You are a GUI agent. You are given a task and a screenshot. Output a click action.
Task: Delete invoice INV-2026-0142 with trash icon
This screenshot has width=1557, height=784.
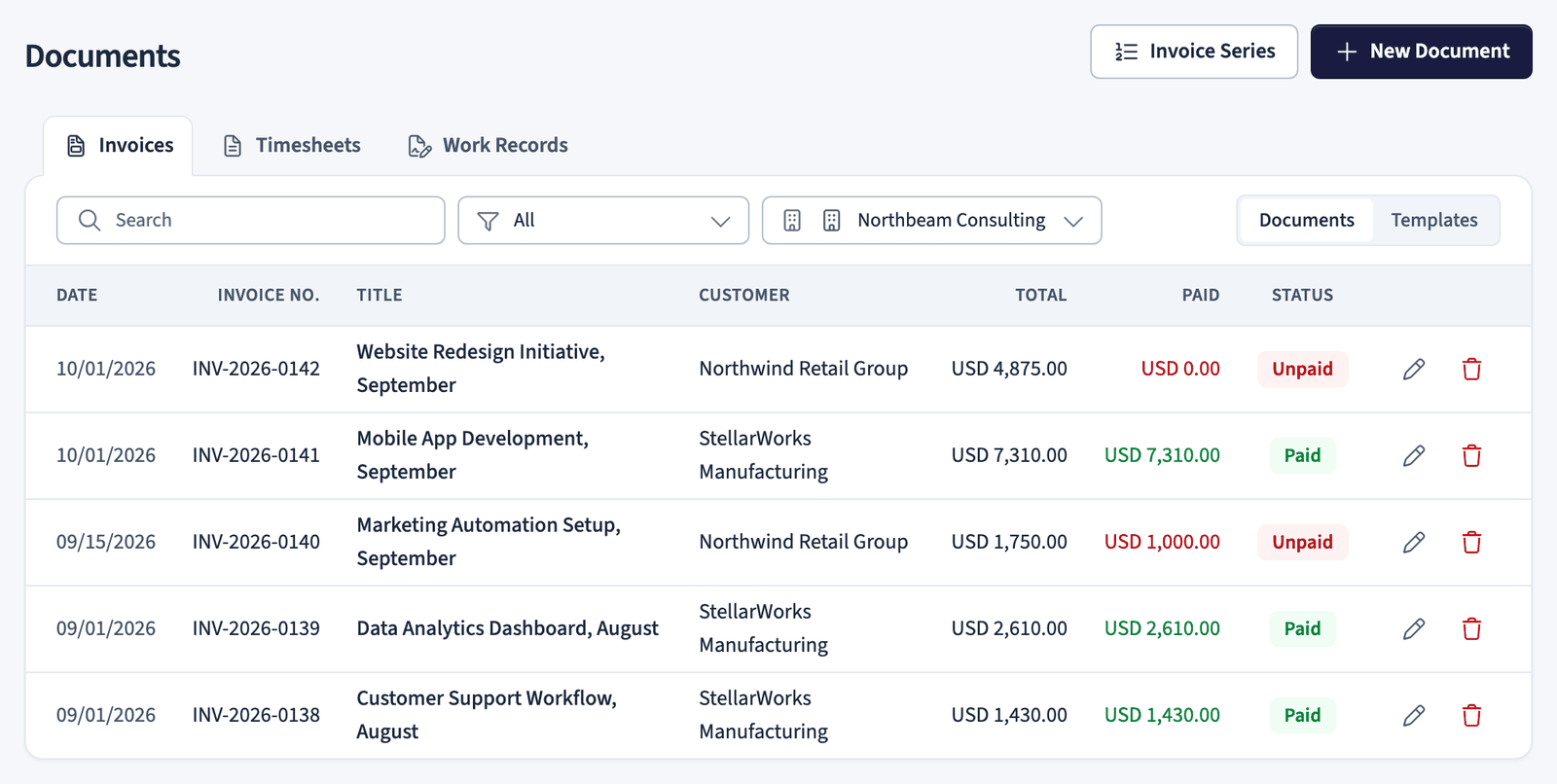pos(1471,369)
